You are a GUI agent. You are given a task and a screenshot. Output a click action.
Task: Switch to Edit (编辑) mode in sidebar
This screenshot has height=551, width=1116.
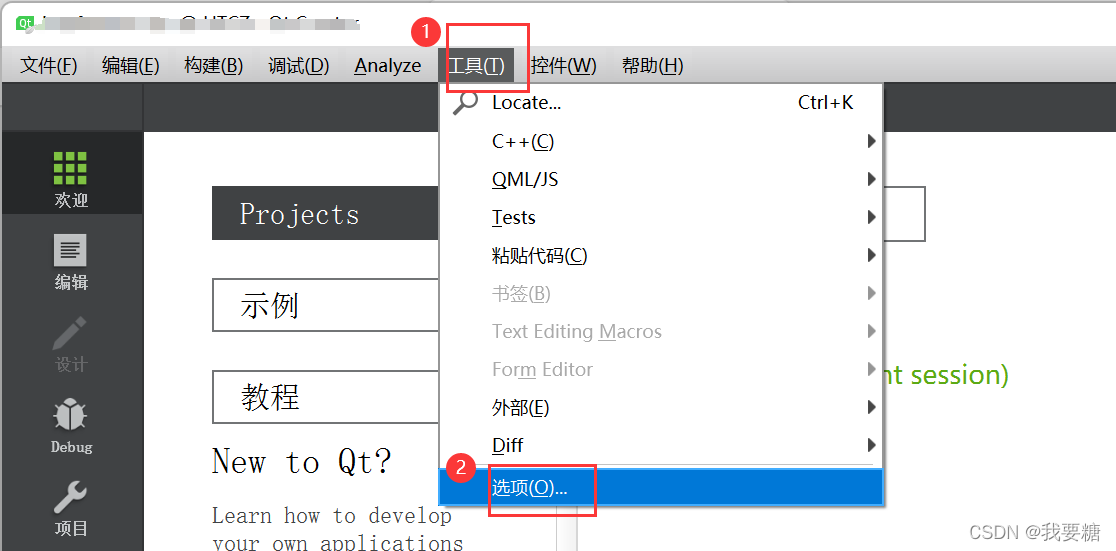(71, 262)
